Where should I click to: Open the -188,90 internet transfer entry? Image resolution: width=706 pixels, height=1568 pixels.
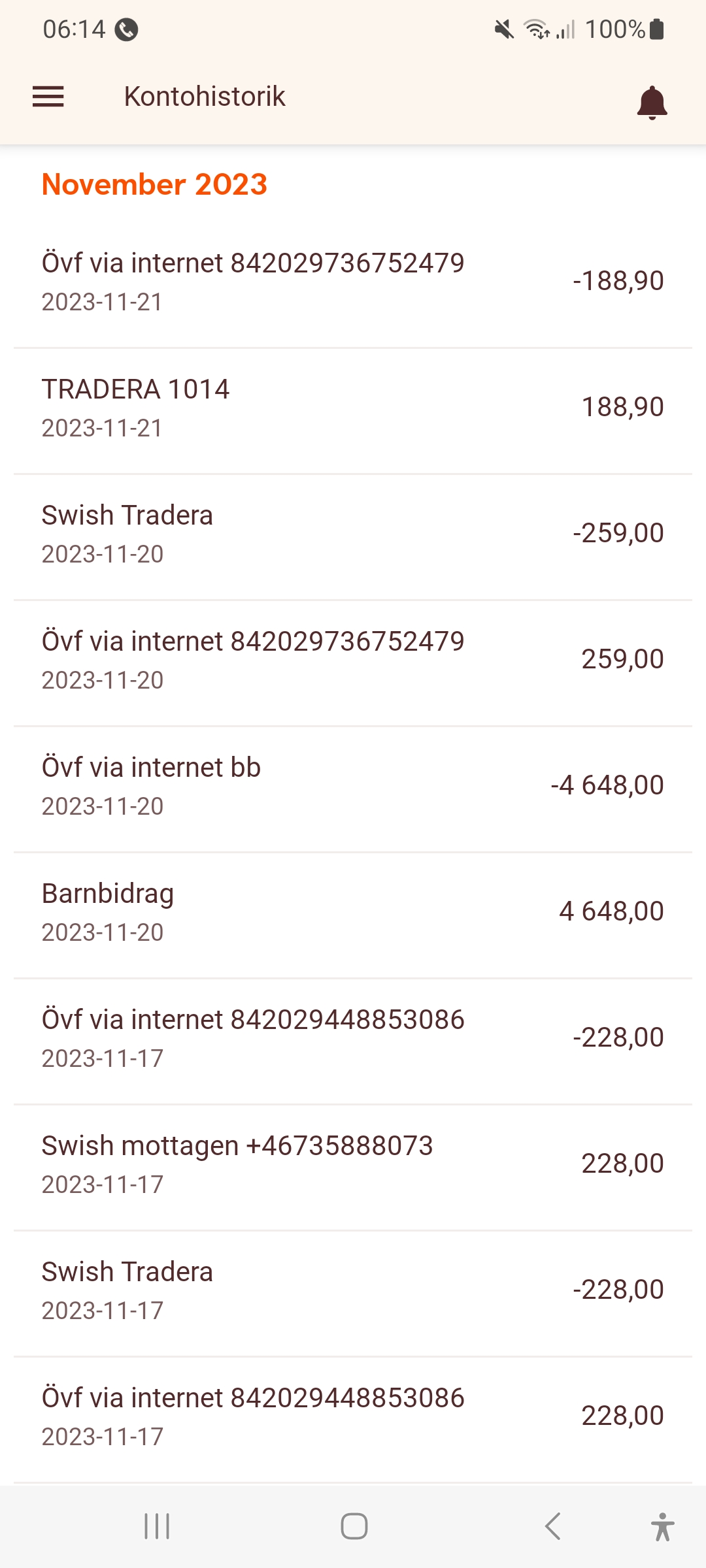(x=353, y=282)
